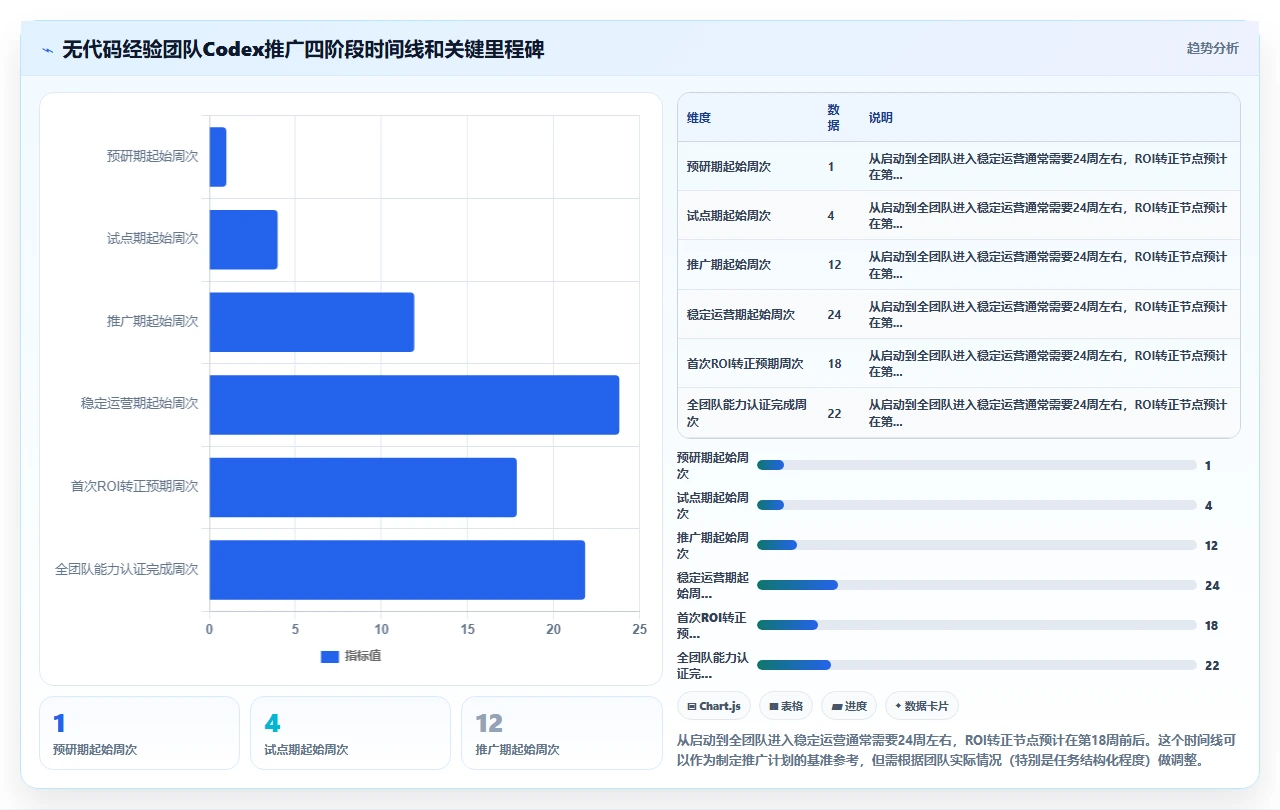Toggle the 指标值 legend label
The height and width of the screenshot is (810, 1280).
point(363,657)
